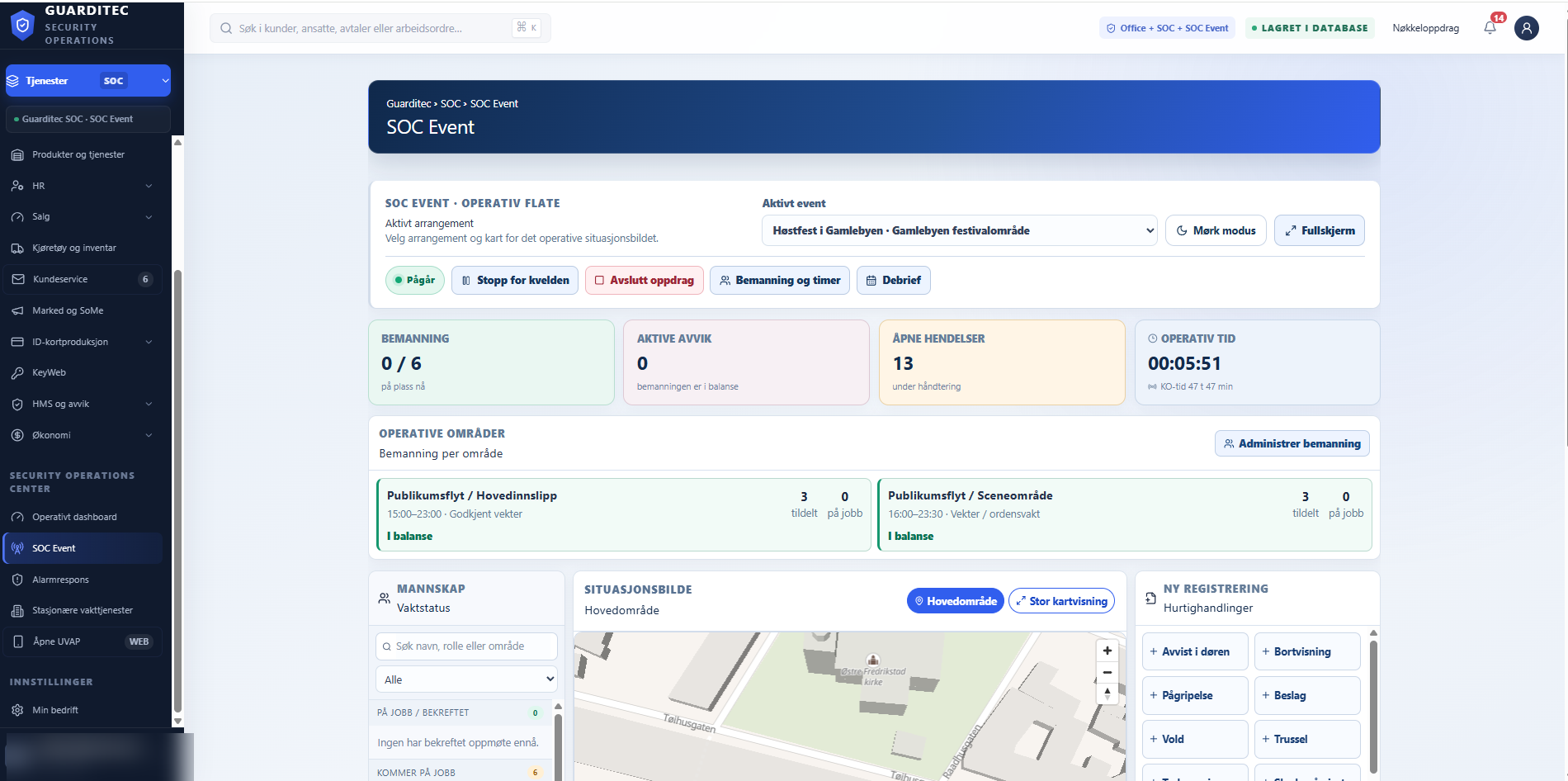Click the Kjøretøy og inventar truck icon
This screenshot has height=781, width=1568.
click(17, 248)
